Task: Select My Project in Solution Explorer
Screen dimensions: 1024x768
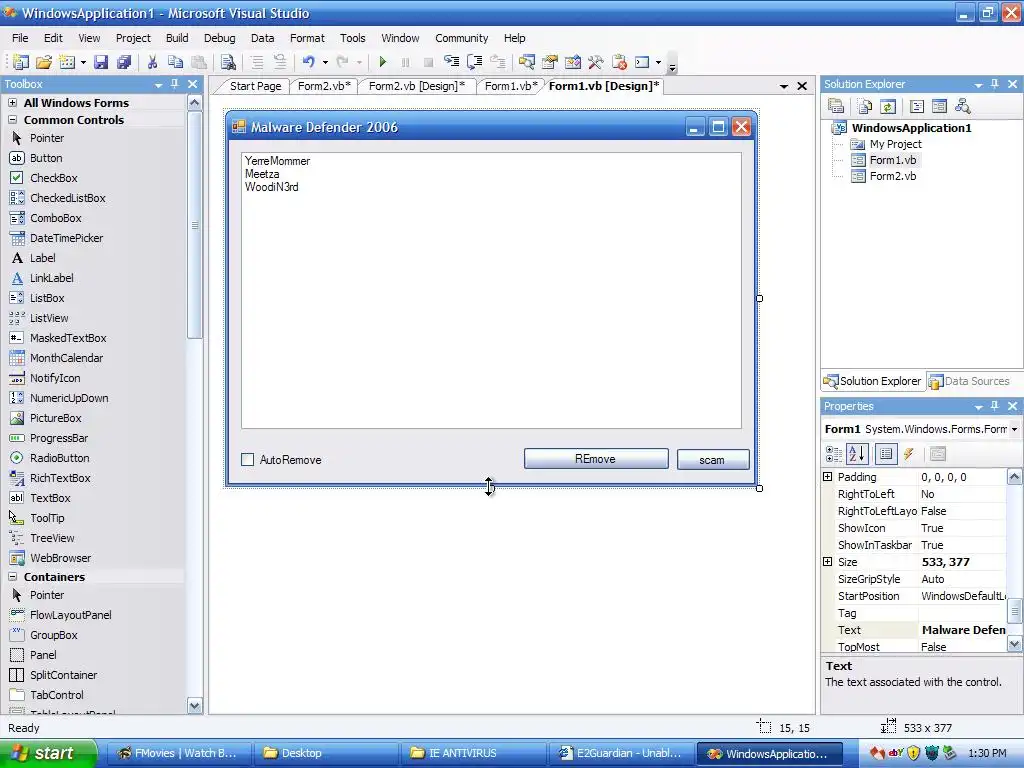Action: (x=895, y=144)
